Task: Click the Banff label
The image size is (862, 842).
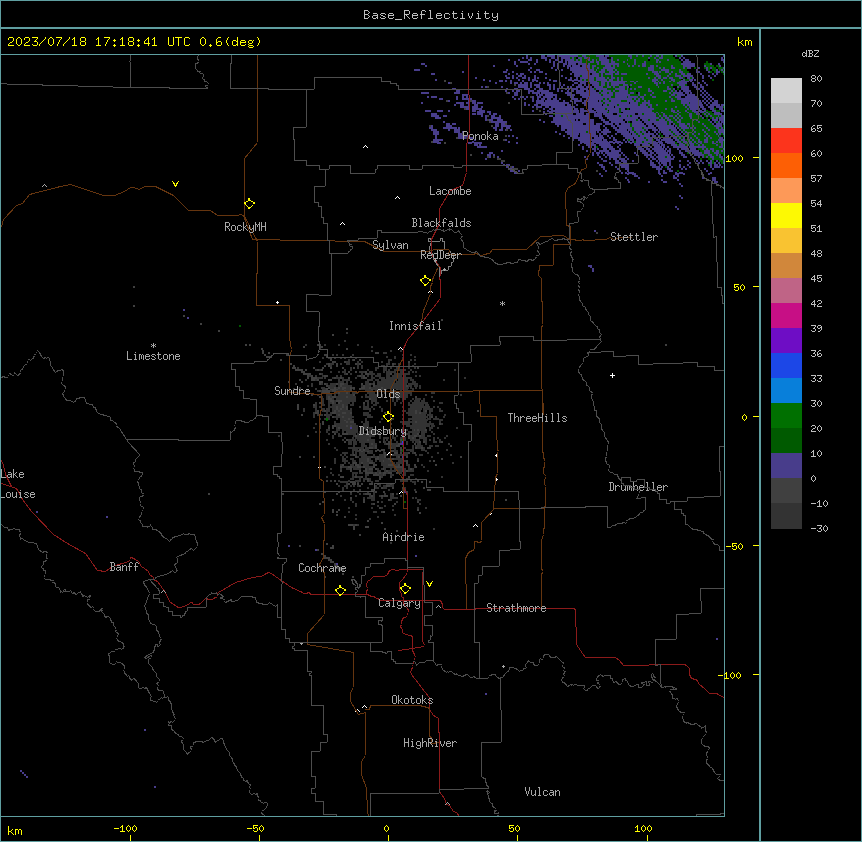Action: click(x=124, y=567)
